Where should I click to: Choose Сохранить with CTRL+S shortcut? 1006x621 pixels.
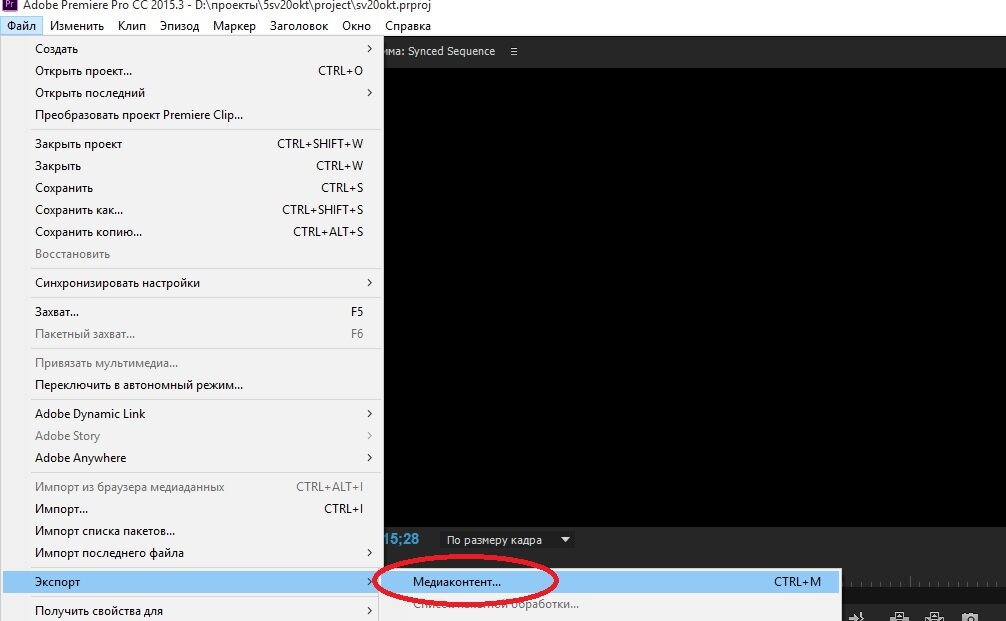pos(192,188)
